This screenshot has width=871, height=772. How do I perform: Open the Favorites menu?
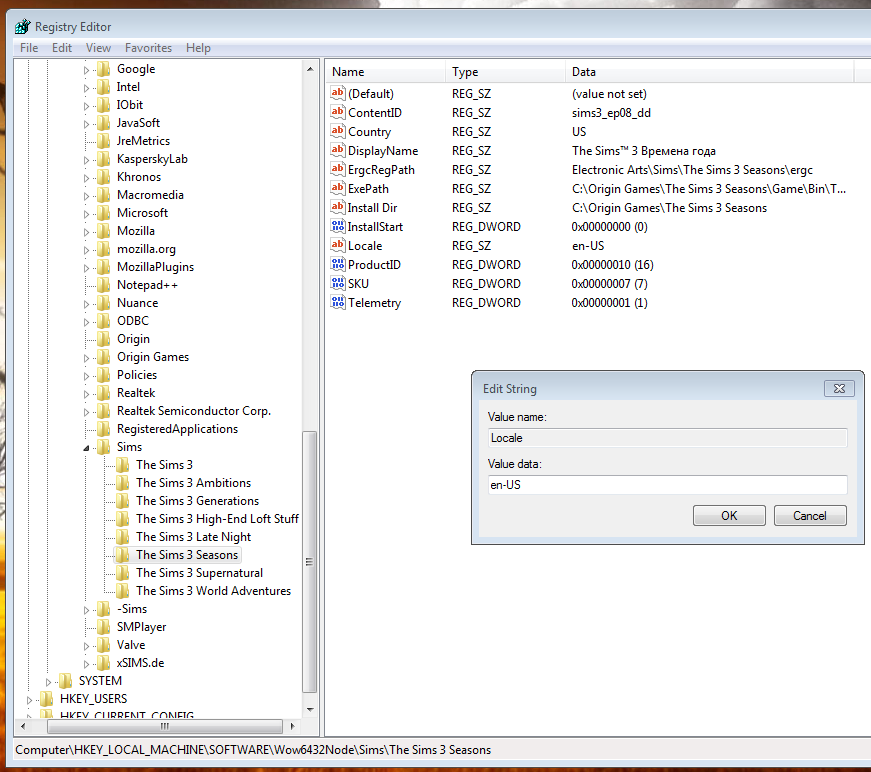click(x=148, y=48)
